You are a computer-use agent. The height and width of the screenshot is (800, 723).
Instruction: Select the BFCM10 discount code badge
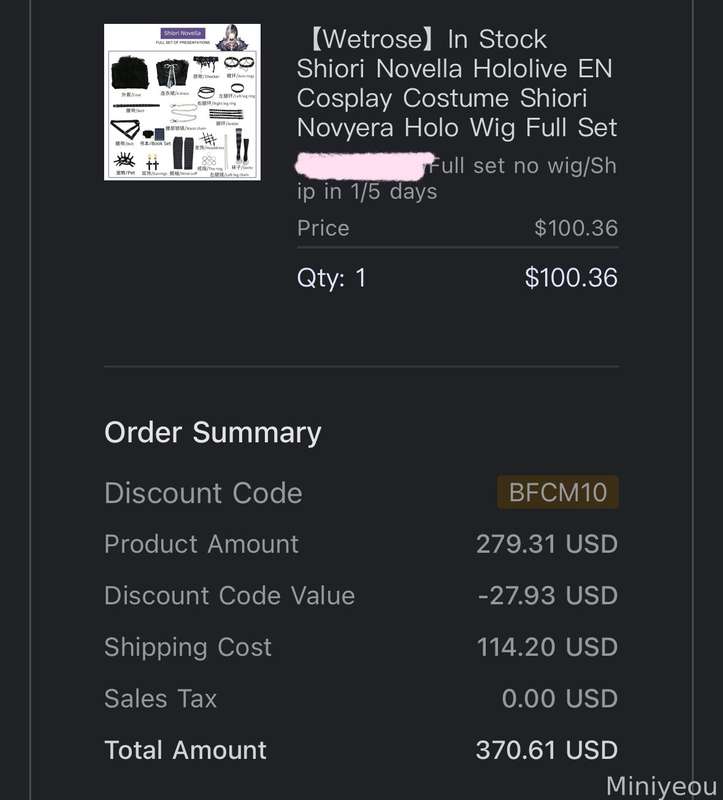pyautogui.click(x=558, y=492)
